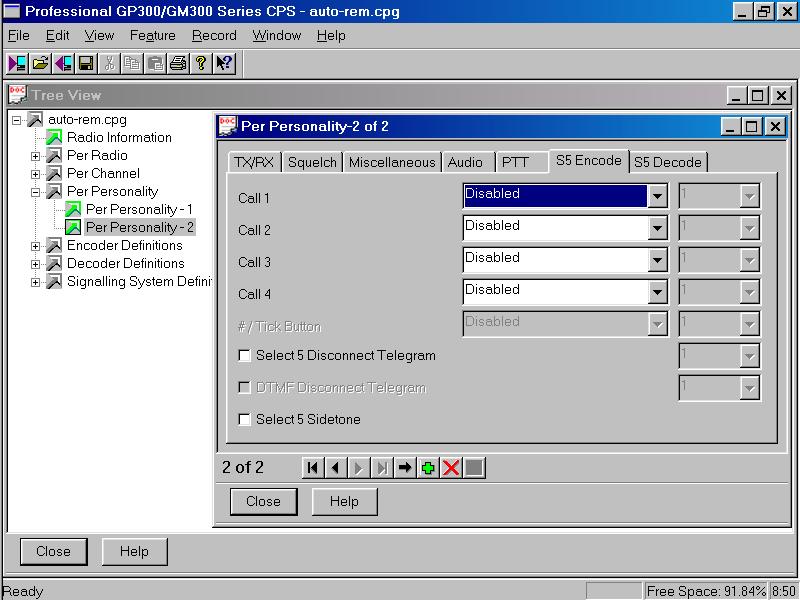The width and height of the screenshot is (800, 600).
Task: Save the codeplug with the floppy icon
Action: click(86, 63)
